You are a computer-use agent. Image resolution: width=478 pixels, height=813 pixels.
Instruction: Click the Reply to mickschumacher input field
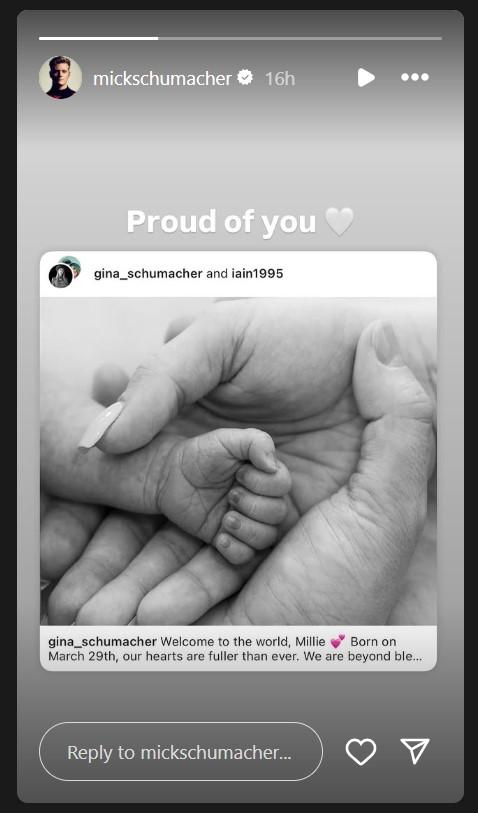(x=180, y=751)
